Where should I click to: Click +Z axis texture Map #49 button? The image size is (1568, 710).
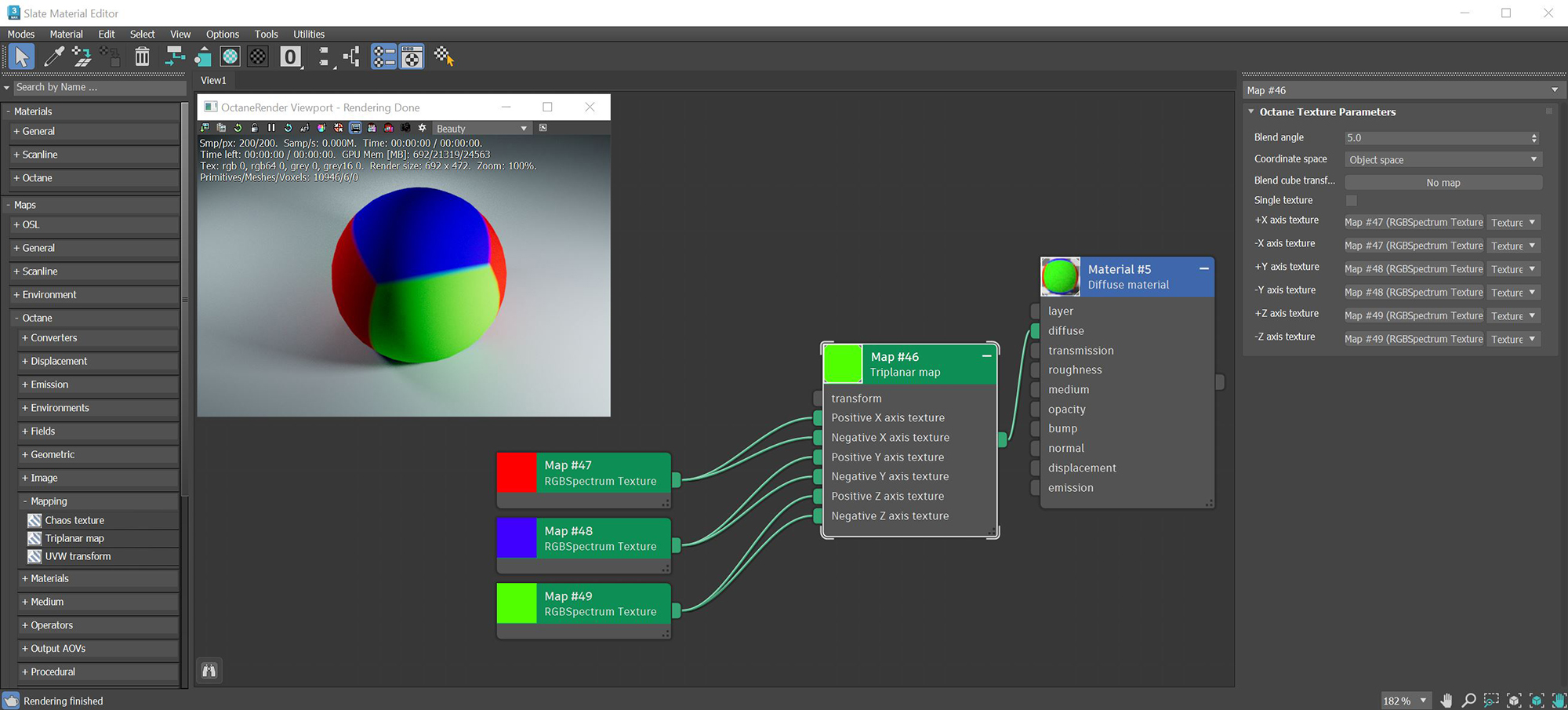coord(1414,316)
